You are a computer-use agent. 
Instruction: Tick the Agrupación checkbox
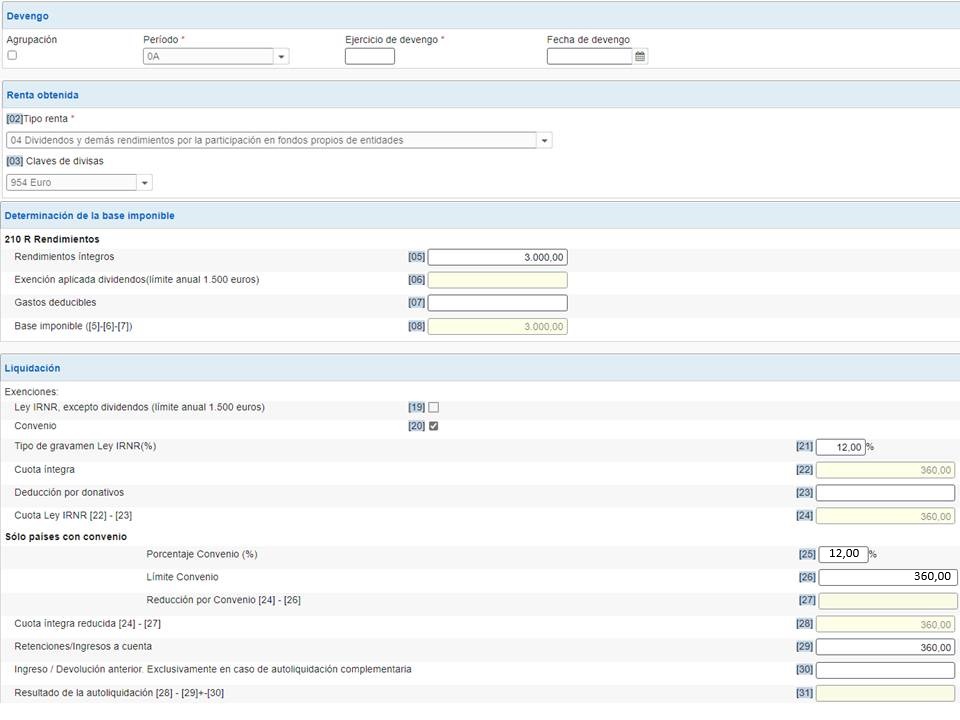pyautogui.click(x=12, y=55)
